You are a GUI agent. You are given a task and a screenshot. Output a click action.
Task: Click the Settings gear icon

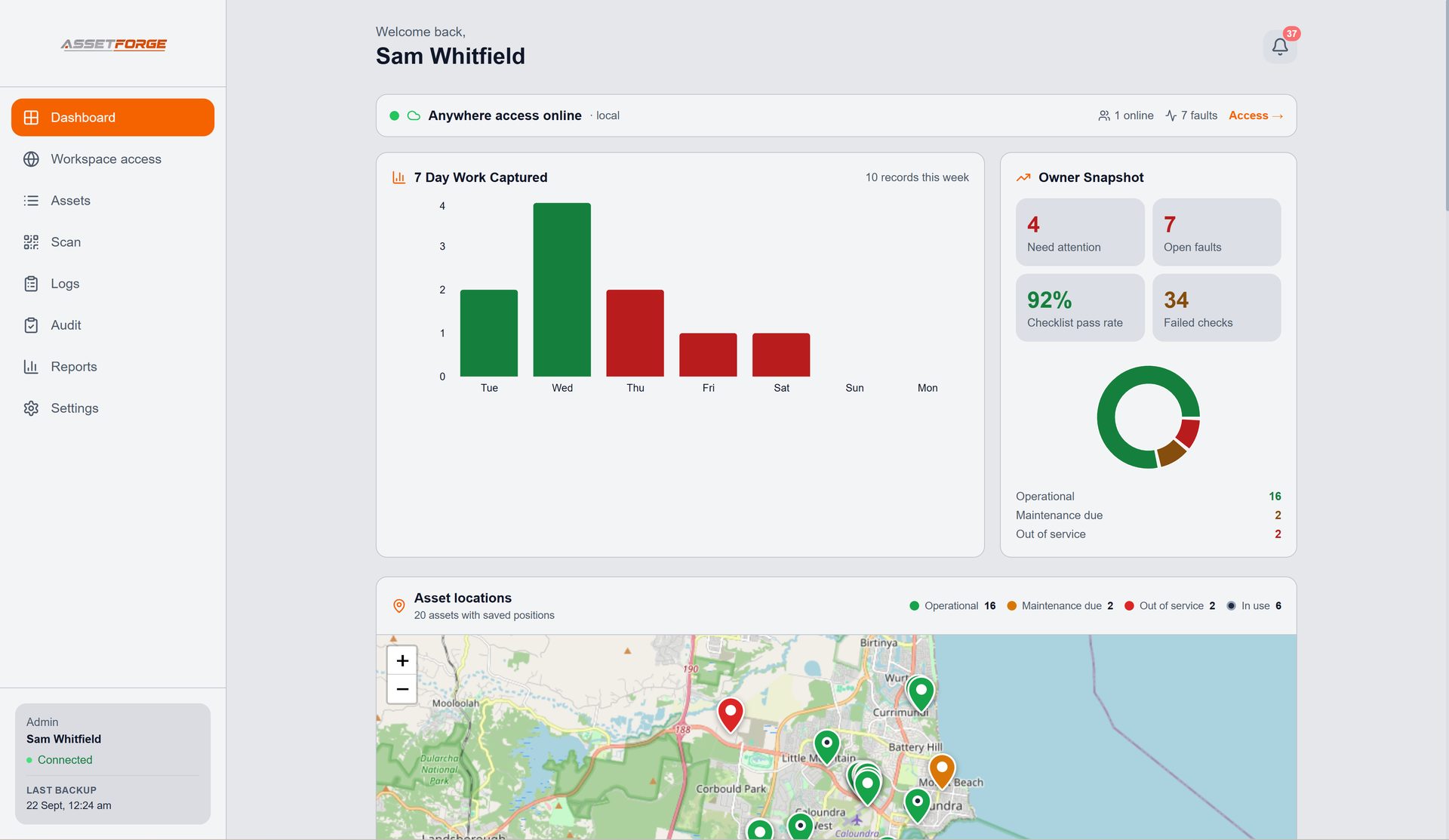pos(31,408)
